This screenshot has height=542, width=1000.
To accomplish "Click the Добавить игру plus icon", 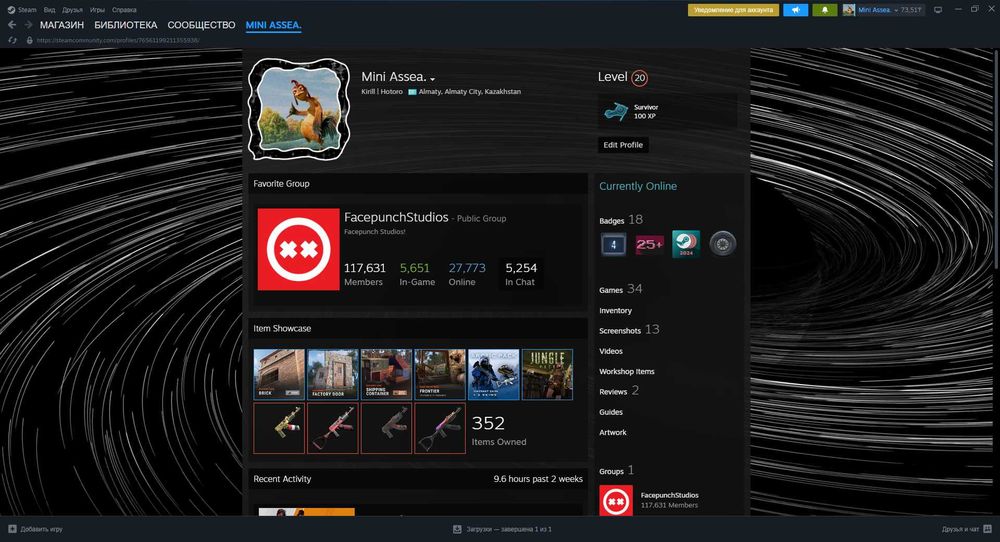I will click(x=12, y=529).
